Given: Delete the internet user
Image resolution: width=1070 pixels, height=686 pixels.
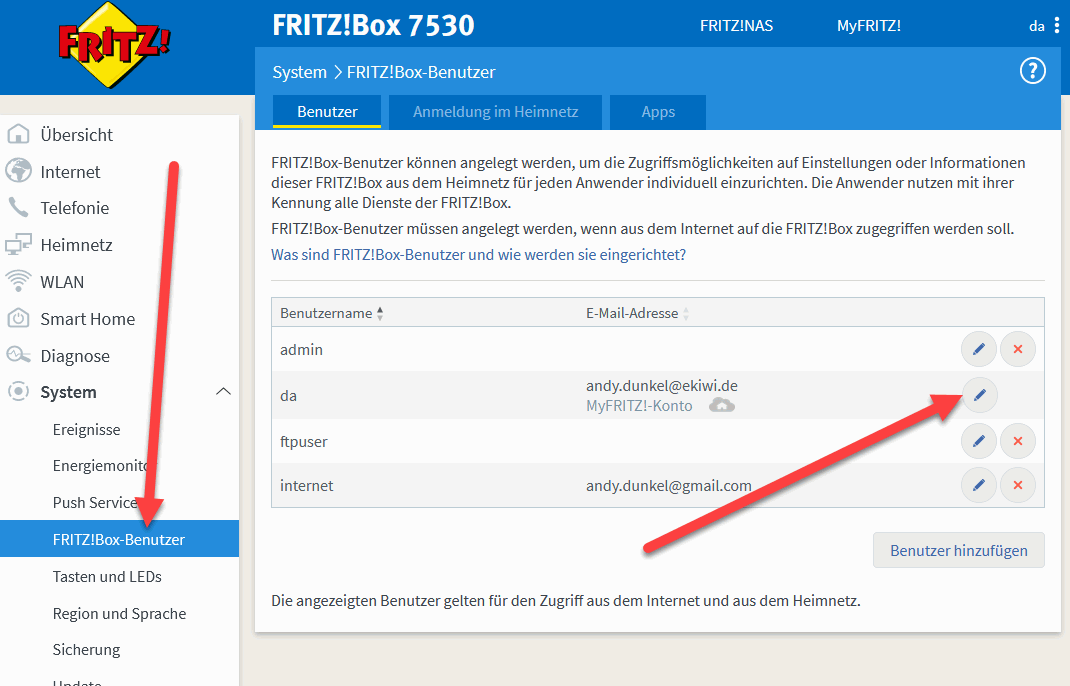Looking at the screenshot, I should click(x=1017, y=485).
